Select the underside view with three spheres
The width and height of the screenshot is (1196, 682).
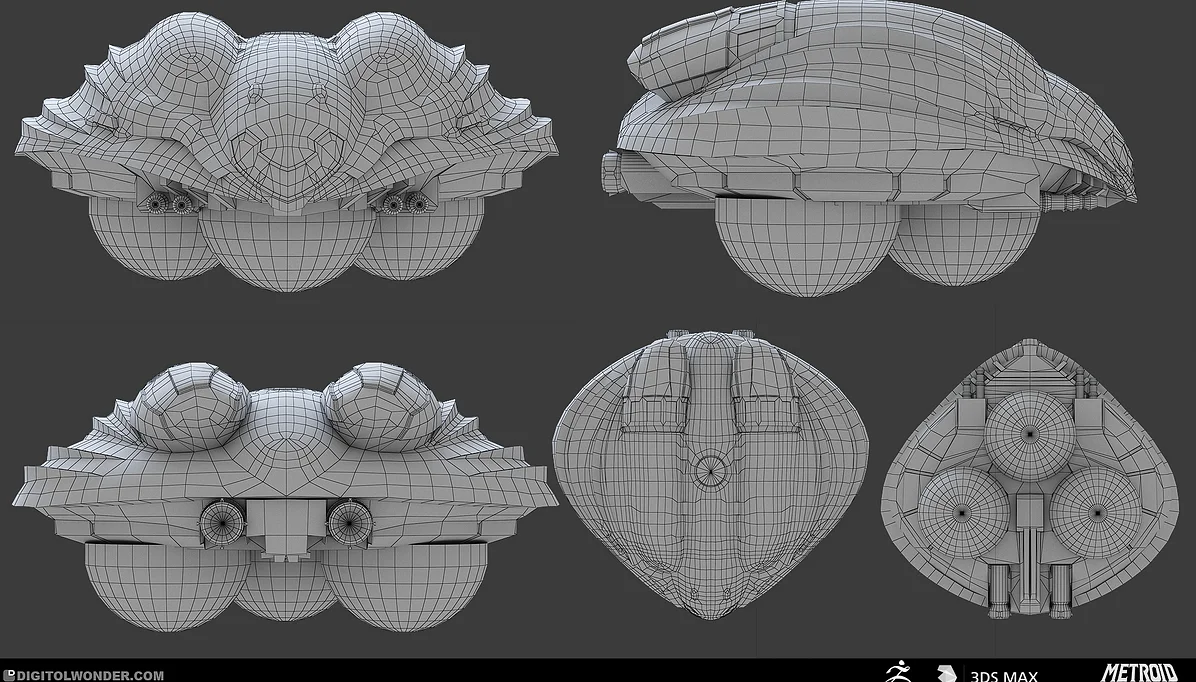tap(1030, 479)
